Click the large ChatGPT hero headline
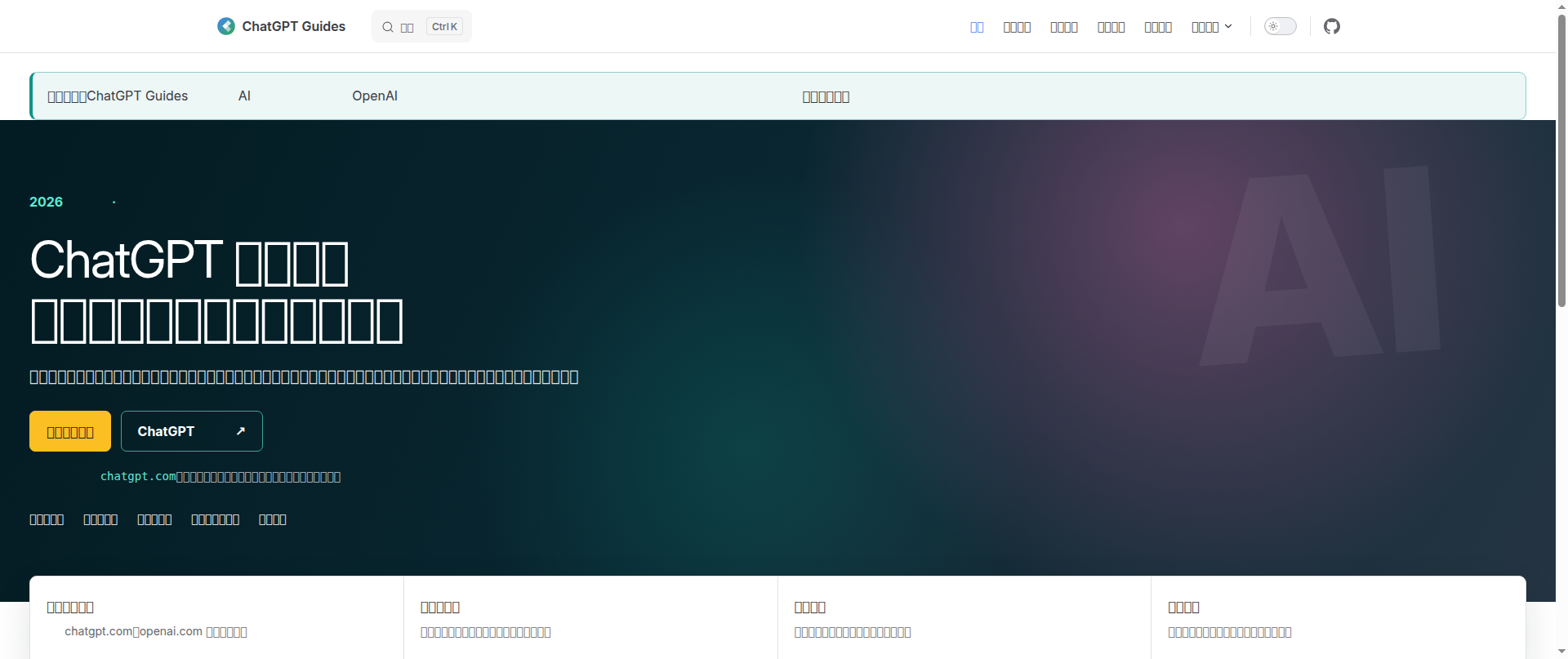Viewport: 1568px width, 659px height. (x=216, y=290)
